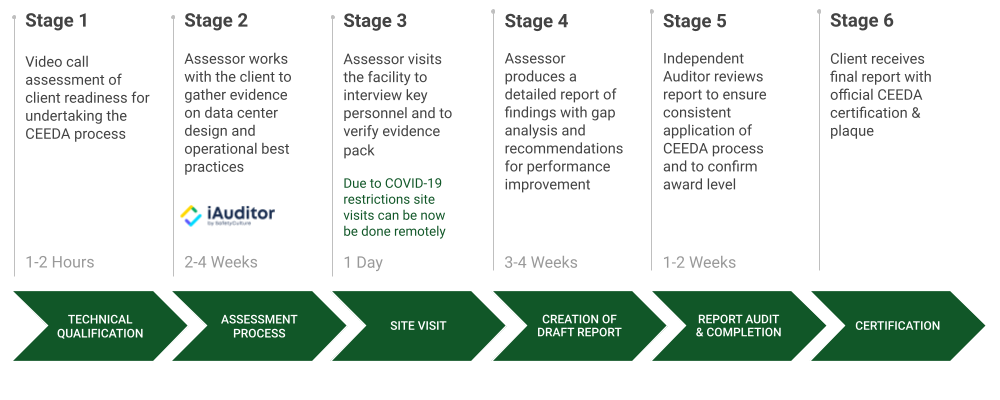Select the Certification arrow

(x=897, y=326)
